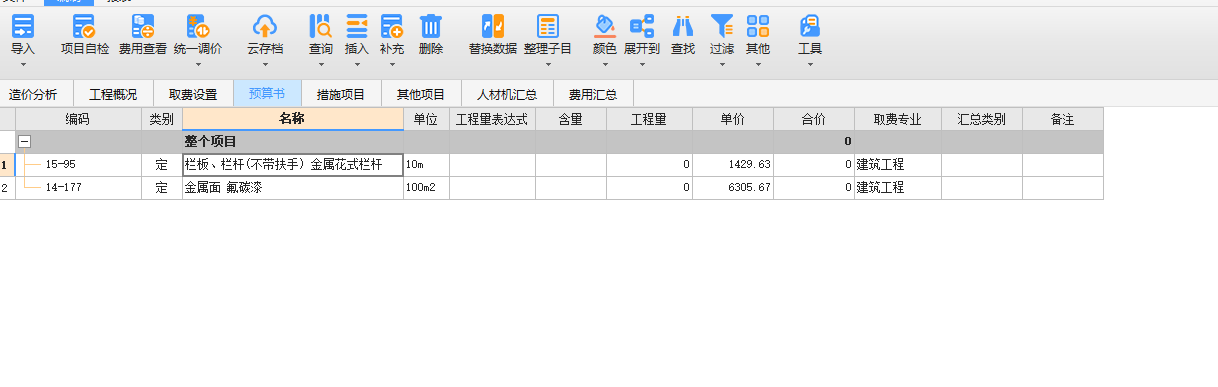
Task: Click the 取费专业 column header
Action: click(898, 119)
